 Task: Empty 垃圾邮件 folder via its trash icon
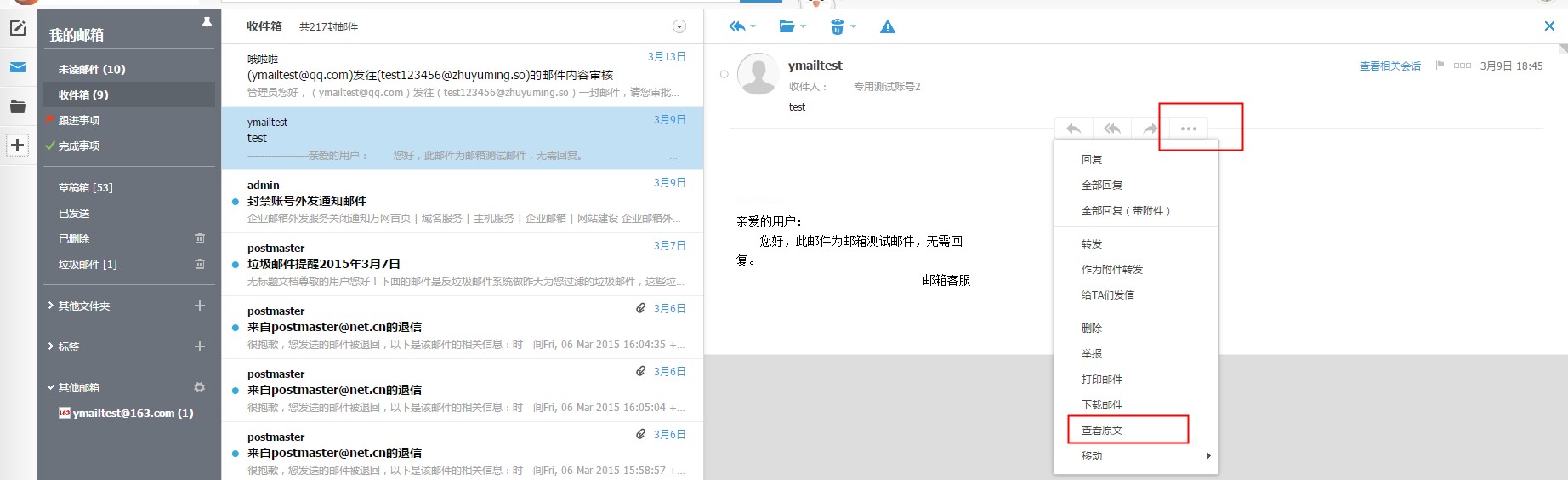[200, 264]
